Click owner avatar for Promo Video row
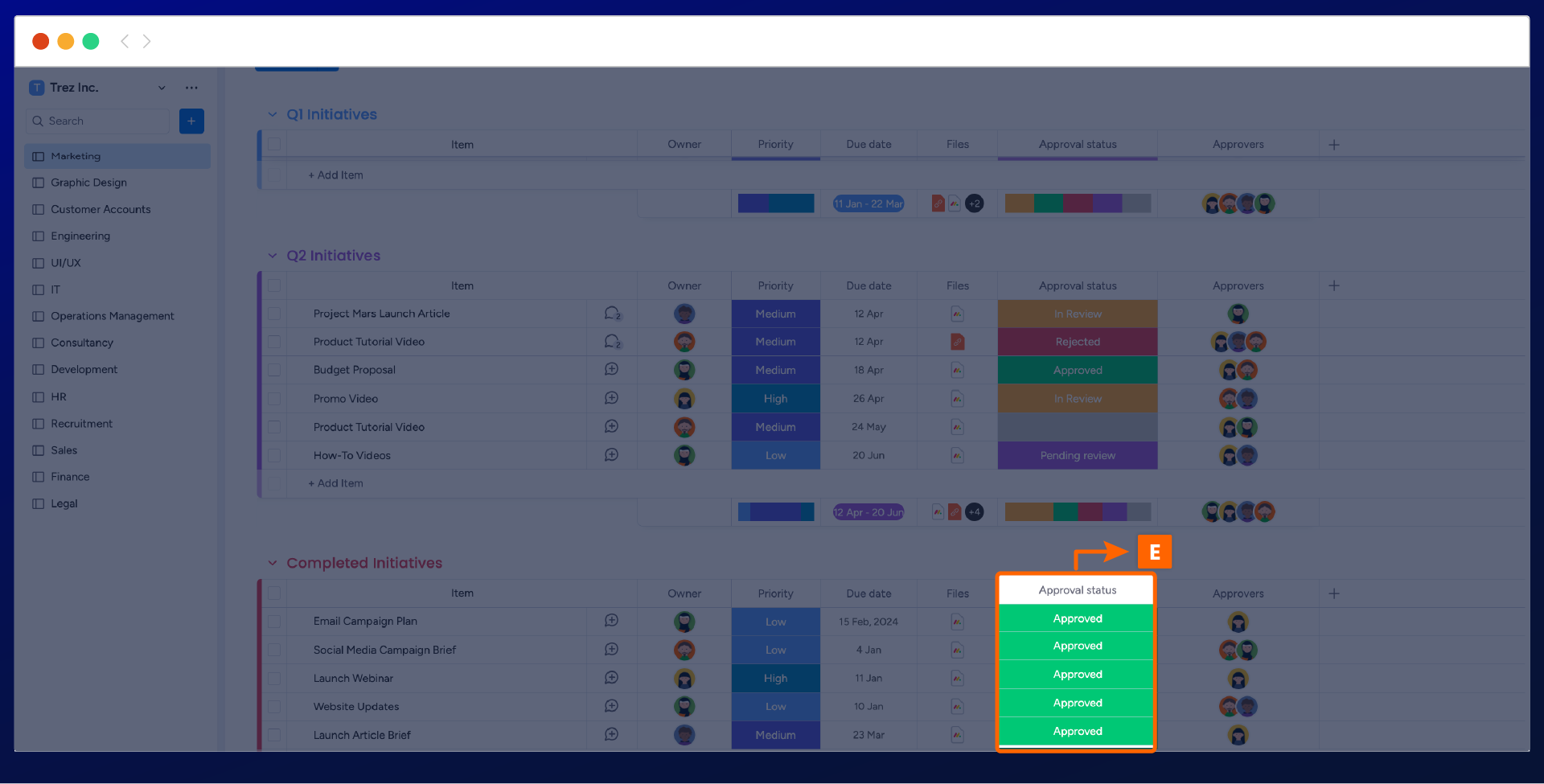This screenshot has width=1544, height=784. coord(684,399)
